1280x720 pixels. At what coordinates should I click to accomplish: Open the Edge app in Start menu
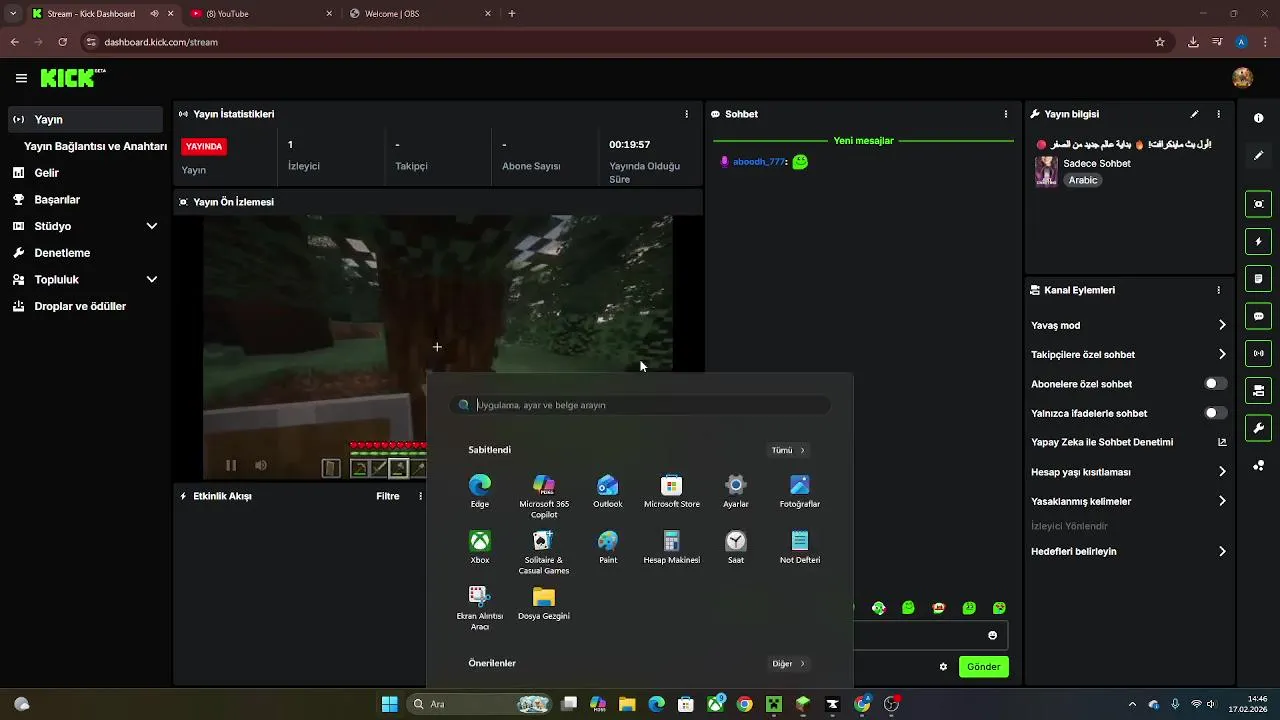[480, 491]
